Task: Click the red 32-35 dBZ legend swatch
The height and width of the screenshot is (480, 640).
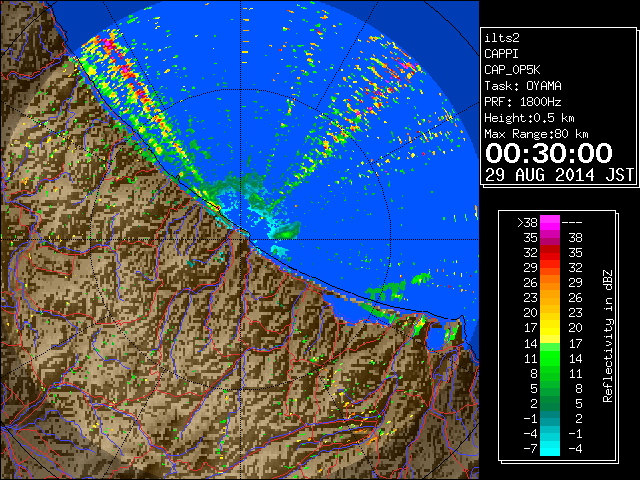Action: [x=550, y=253]
